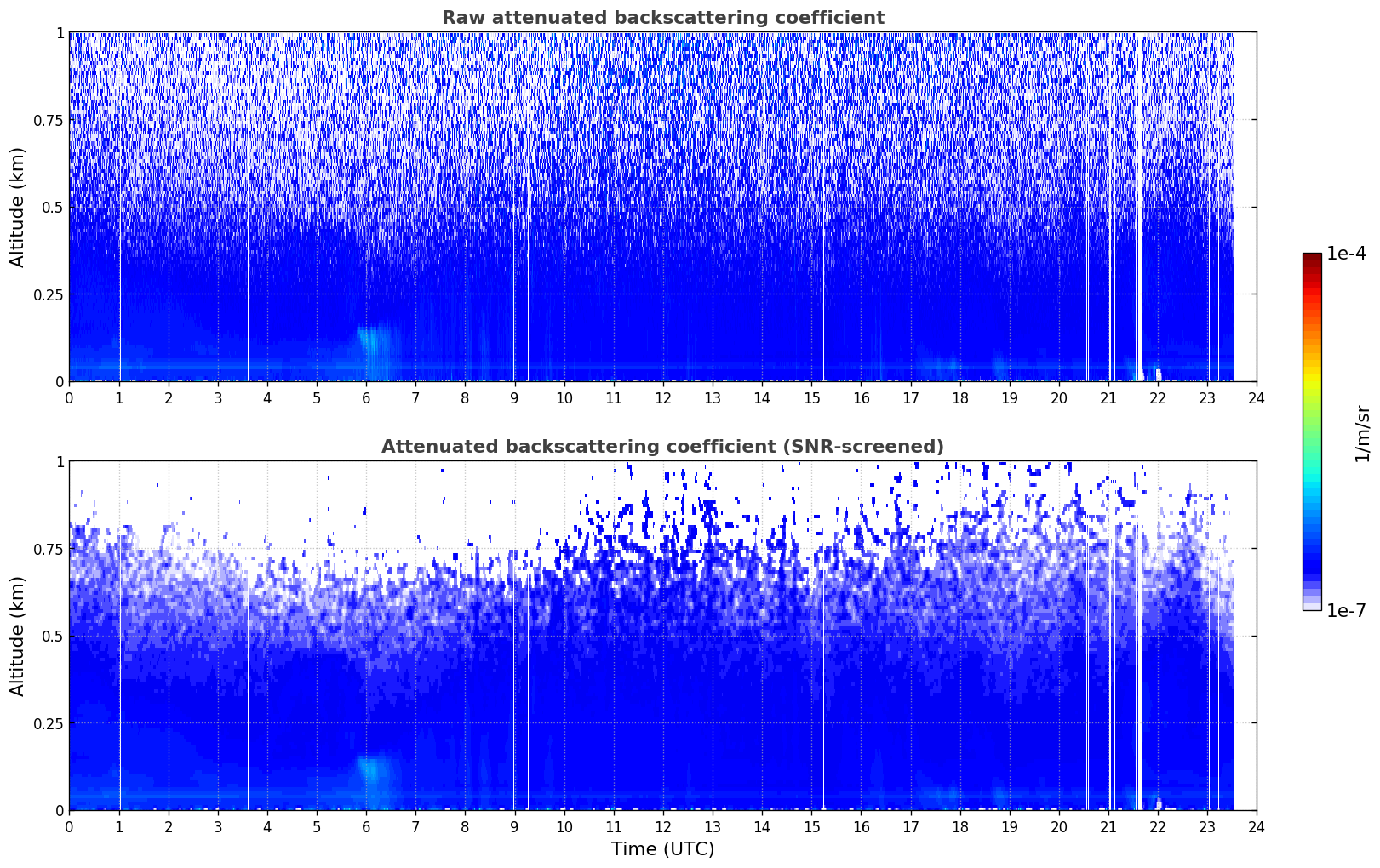The height and width of the screenshot is (868, 1380).
Task: Click the rainbow colorbar gradient
Action: click(1312, 431)
